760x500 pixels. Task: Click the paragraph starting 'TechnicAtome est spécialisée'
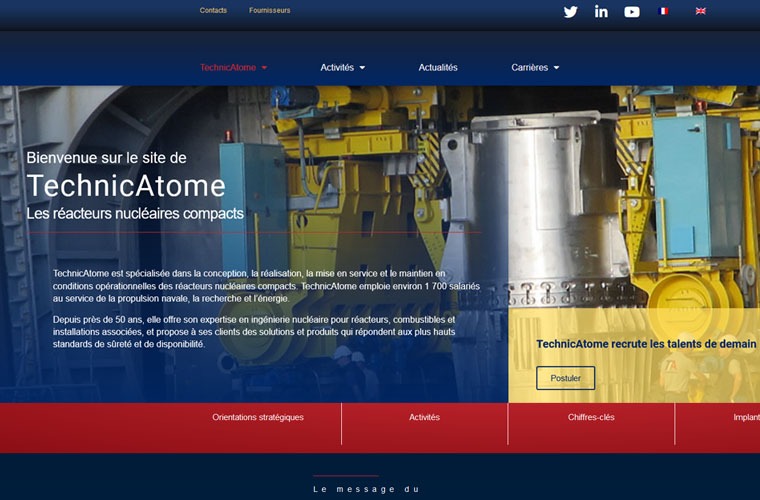click(266, 286)
